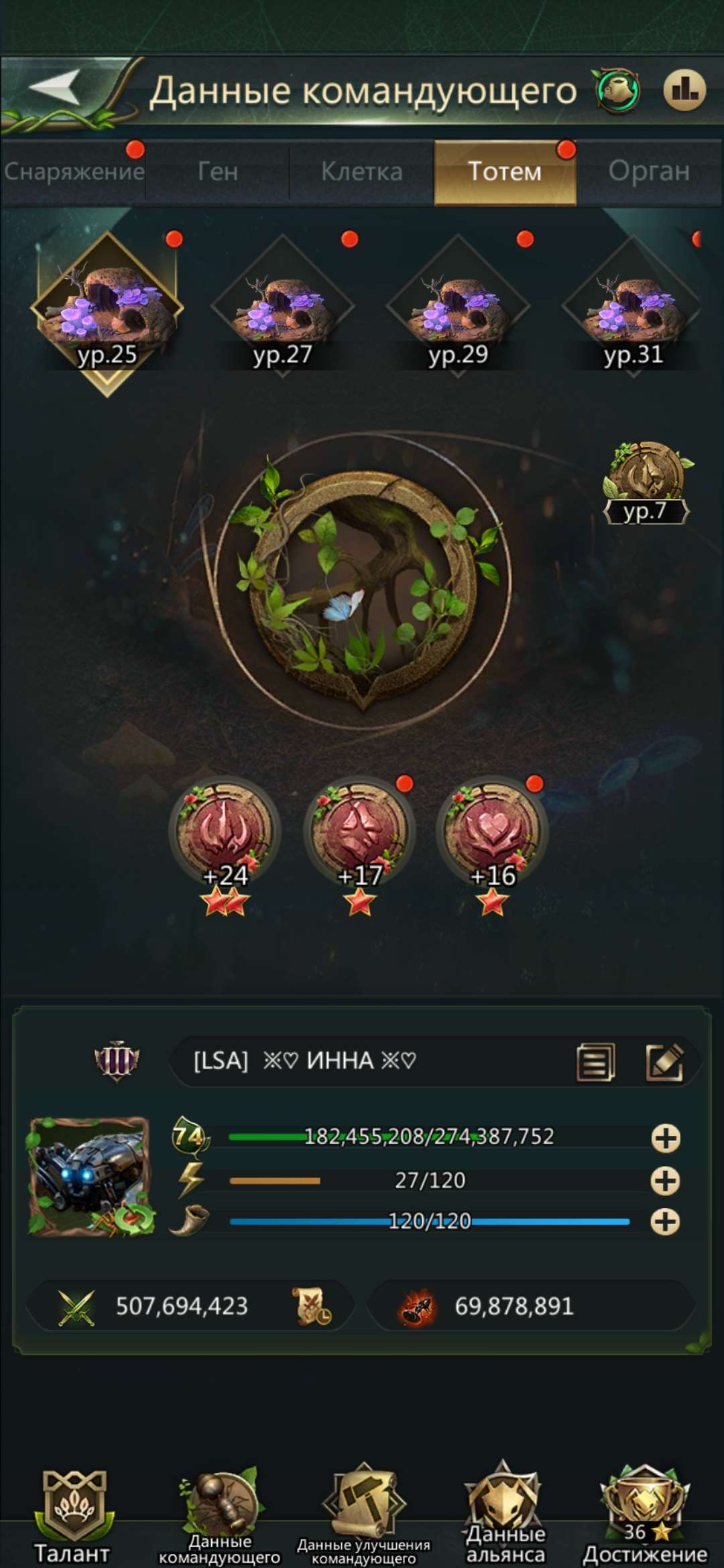Viewport: 724px width, 1568px height.
Task: Select the level 27 totem
Action: click(282, 306)
